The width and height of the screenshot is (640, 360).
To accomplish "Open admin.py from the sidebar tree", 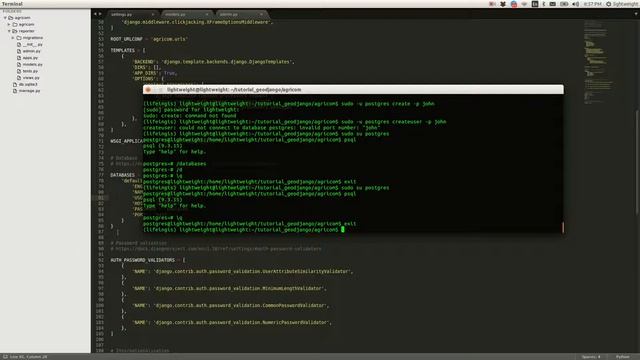I will point(31,51).
